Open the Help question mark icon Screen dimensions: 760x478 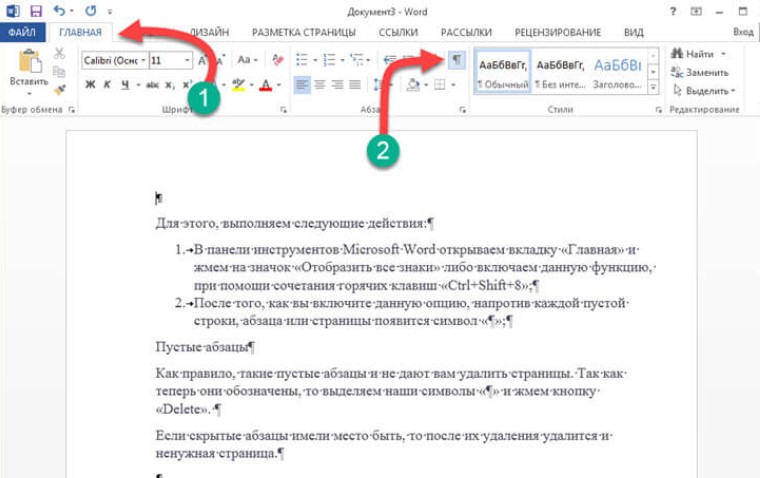pos(673,11)
